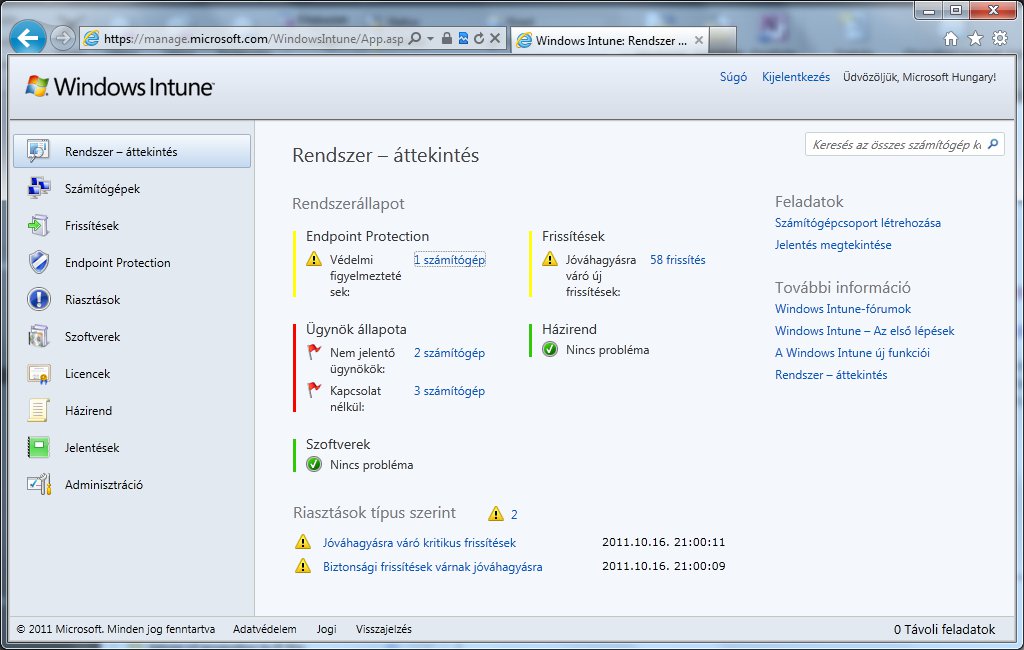Open Biztonsági frissítések várnak jóváhagyásra alert

(432, 567)
